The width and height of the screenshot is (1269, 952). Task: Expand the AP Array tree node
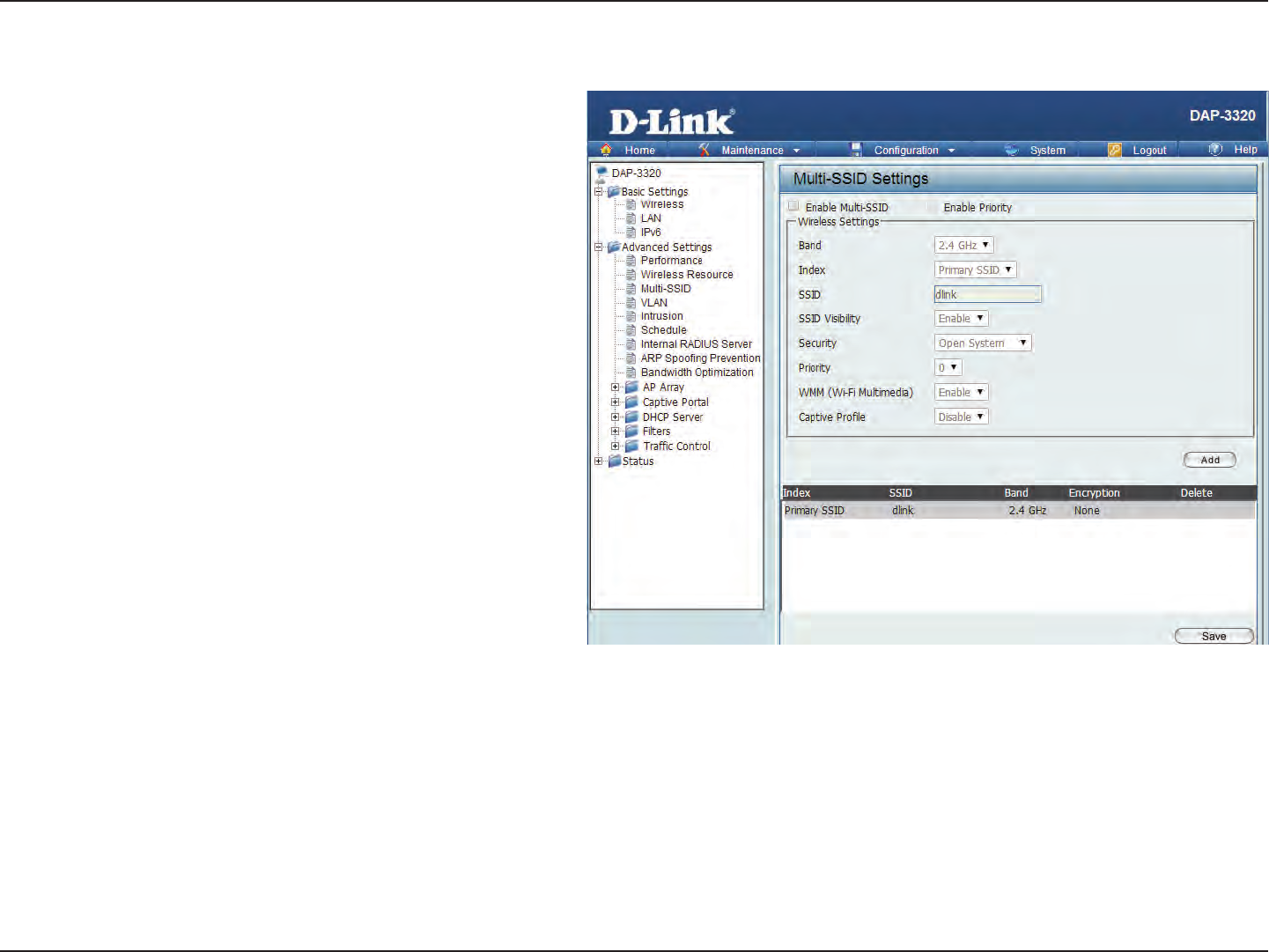[x=616, y=387]
